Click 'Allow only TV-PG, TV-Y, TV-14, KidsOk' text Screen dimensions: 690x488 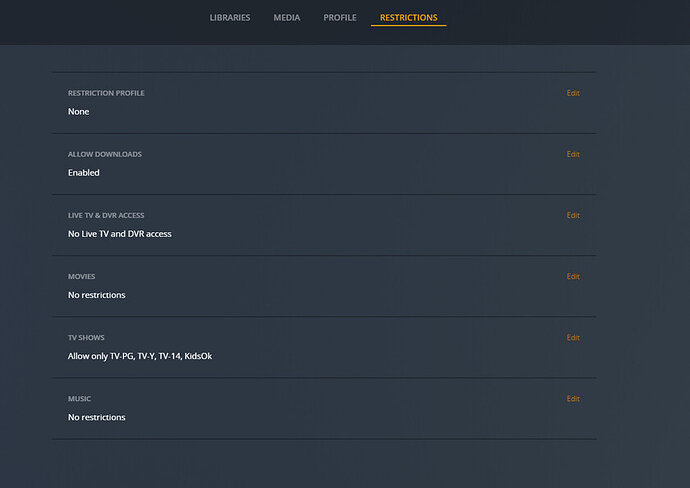[x=140, y=356]
